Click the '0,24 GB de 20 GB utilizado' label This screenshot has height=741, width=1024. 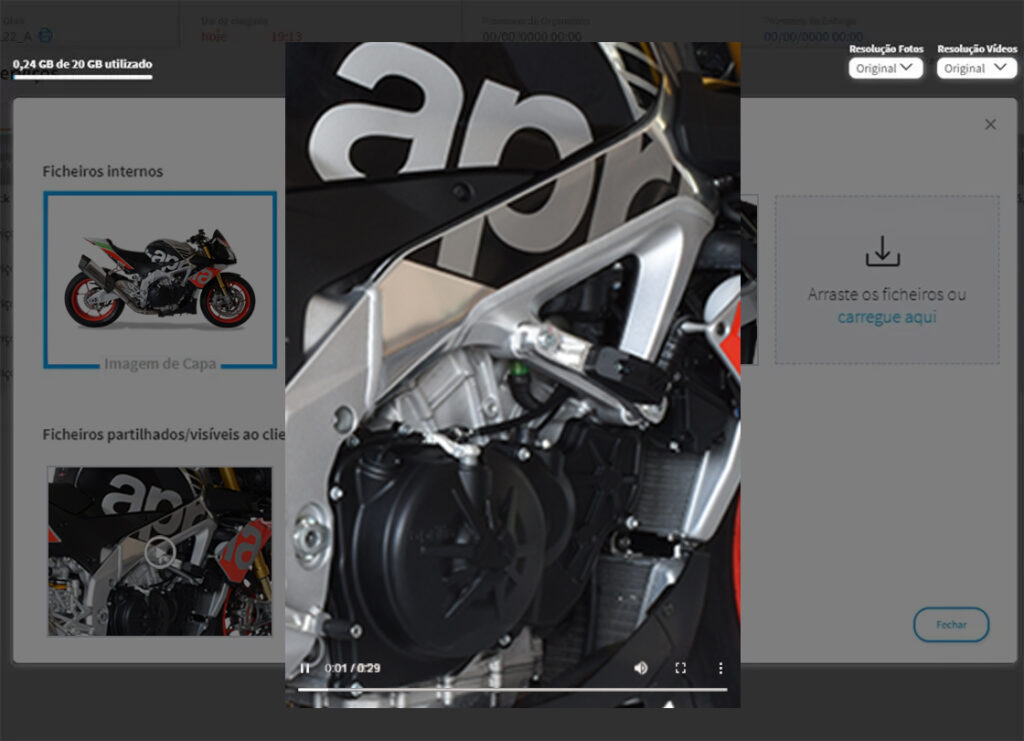click(82, 64)
